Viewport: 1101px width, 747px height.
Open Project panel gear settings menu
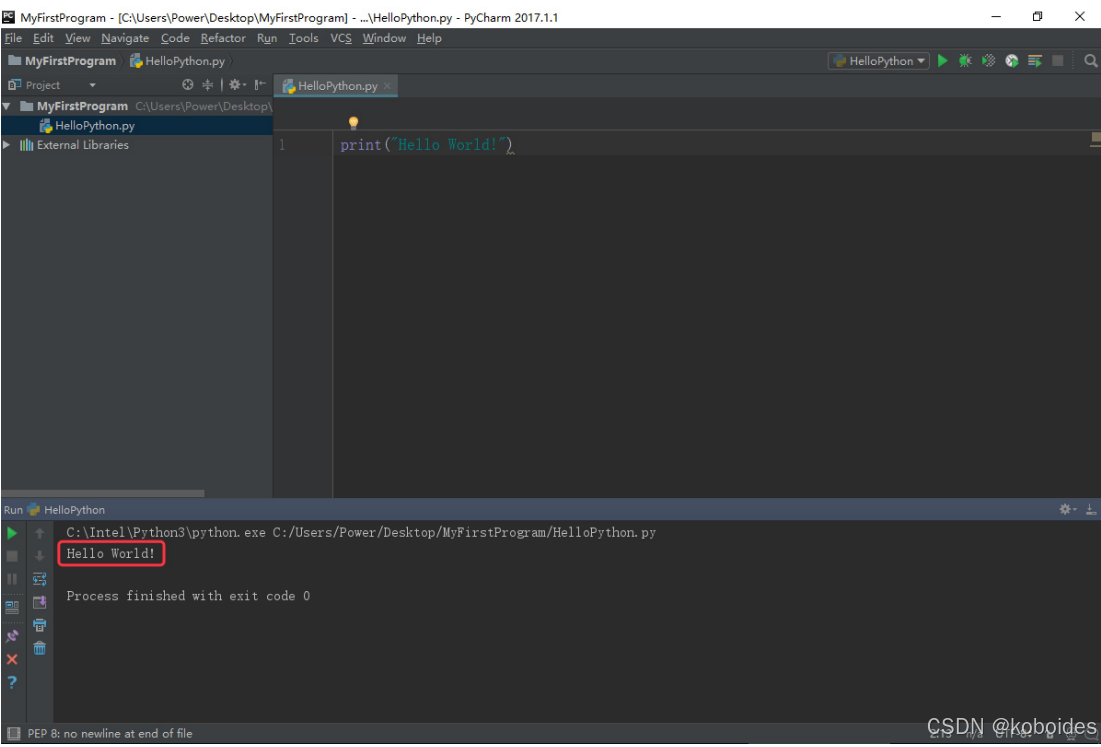pos(237,85)
